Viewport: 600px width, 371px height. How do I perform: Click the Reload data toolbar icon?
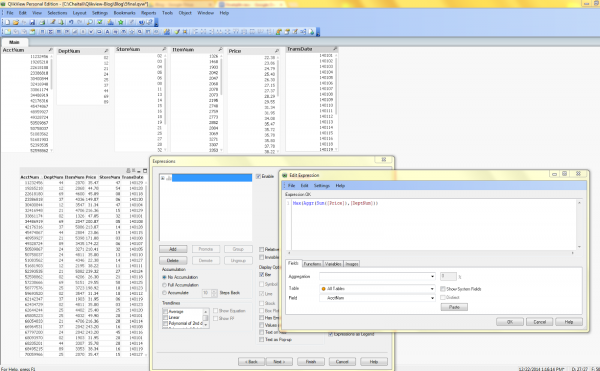61,22
